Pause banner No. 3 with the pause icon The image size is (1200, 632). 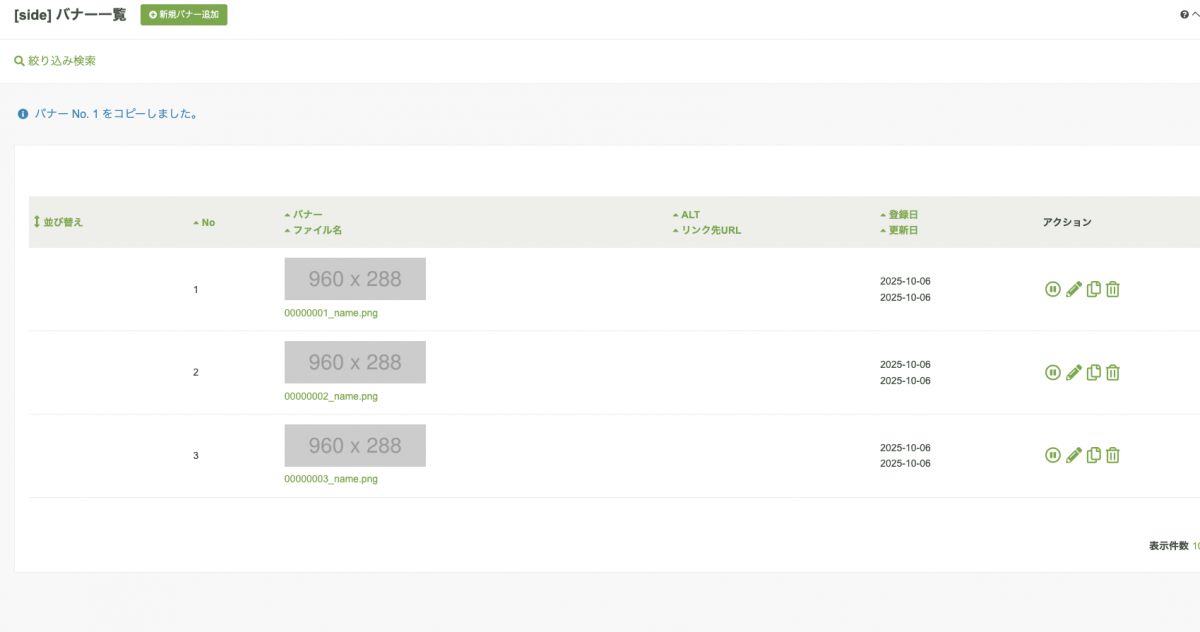coord(1053,455)
